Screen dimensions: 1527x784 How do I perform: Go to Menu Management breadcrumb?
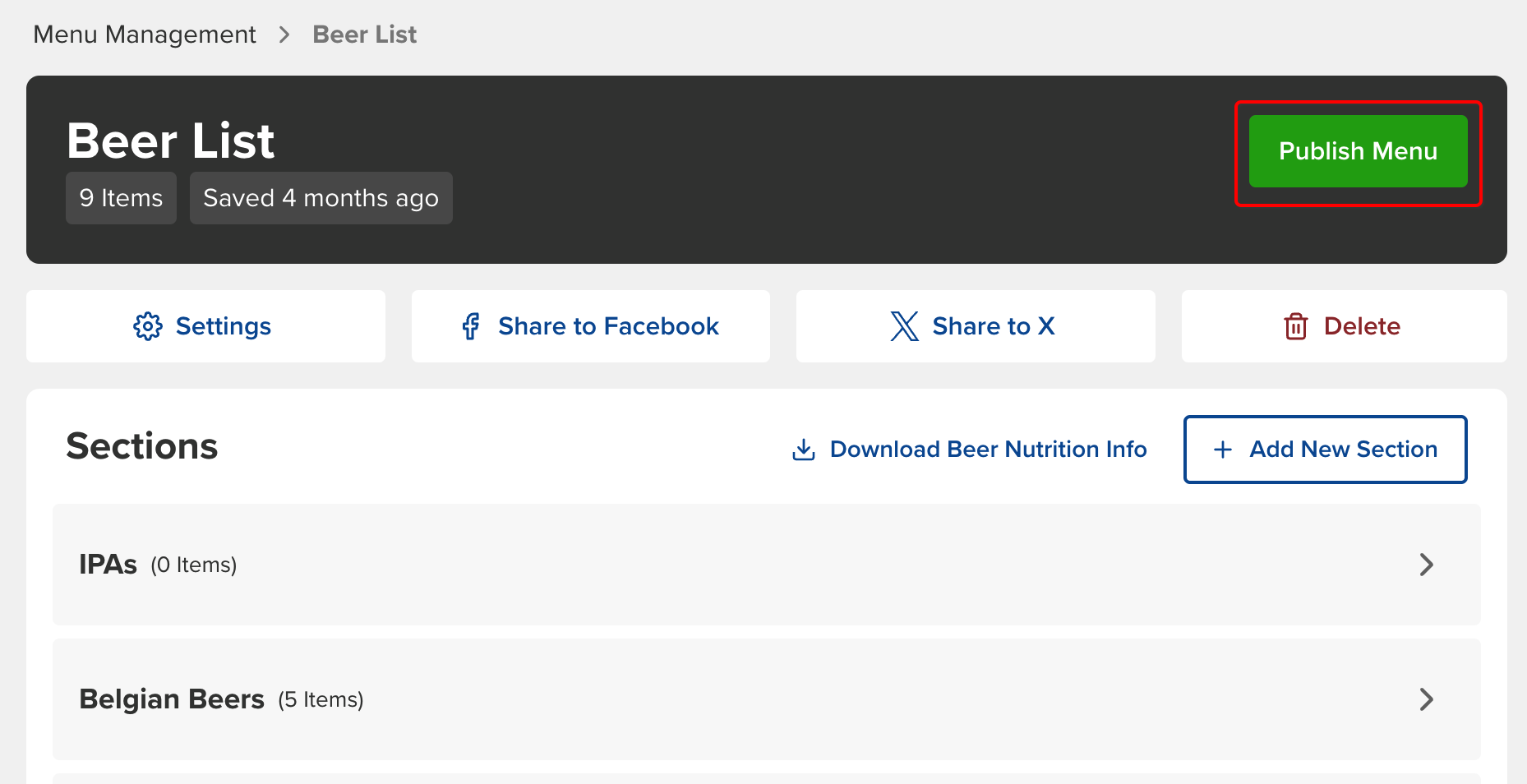click(145, 35)
